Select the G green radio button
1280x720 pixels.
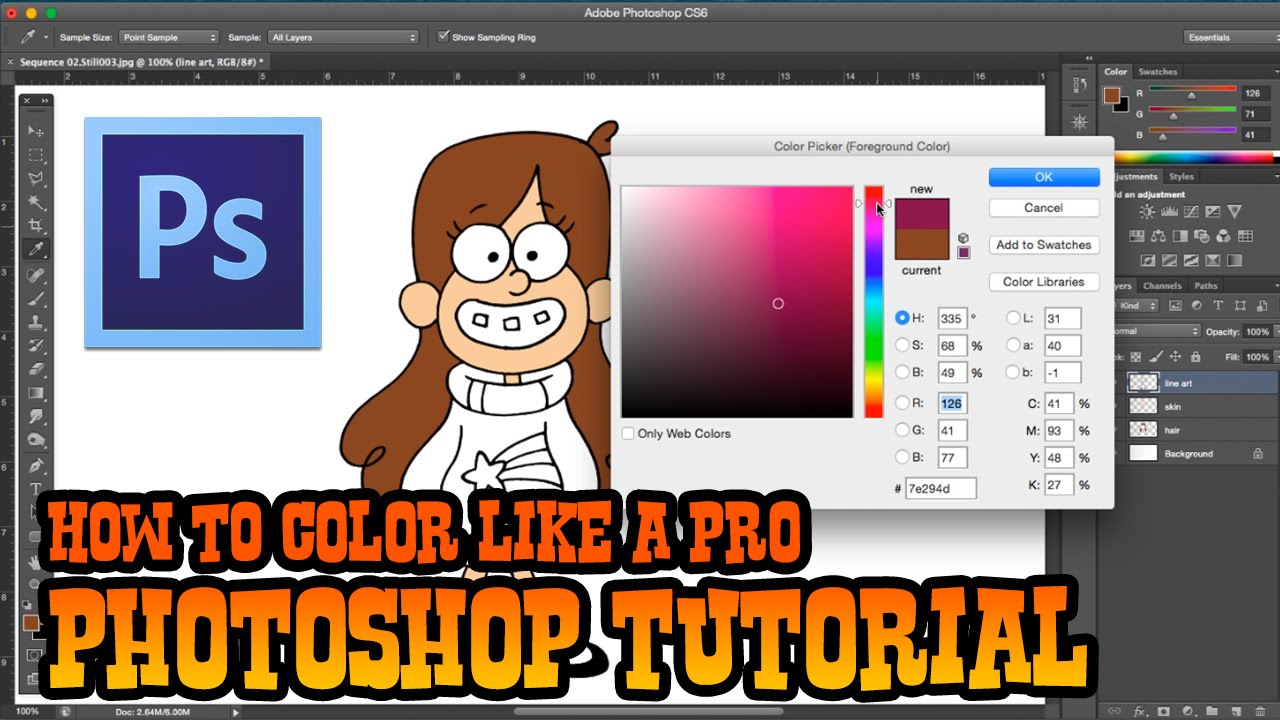(902, 430)
